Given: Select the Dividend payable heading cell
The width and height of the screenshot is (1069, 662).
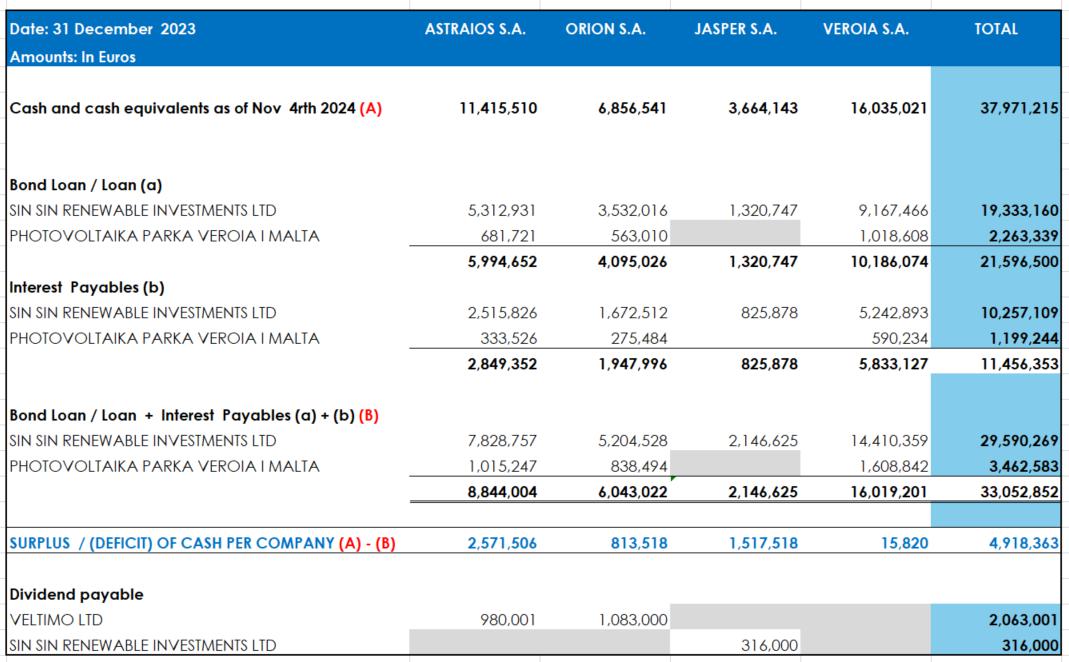Looking at the screenshot, I should [76, 594].
